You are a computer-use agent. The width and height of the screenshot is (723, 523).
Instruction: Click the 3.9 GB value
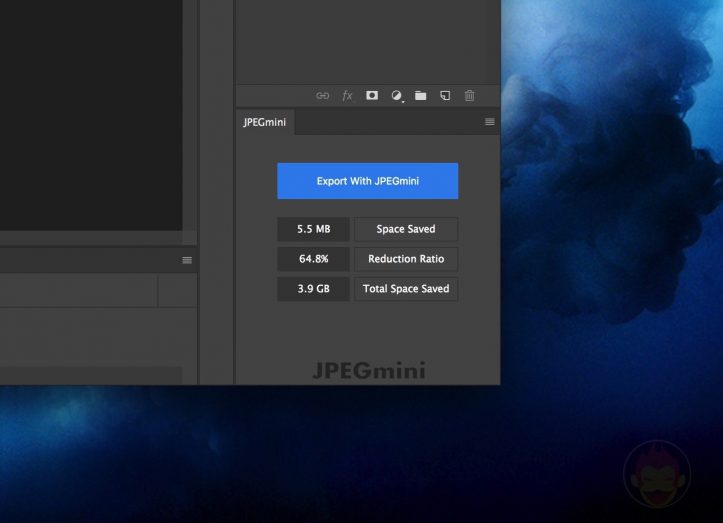[314, 289]
